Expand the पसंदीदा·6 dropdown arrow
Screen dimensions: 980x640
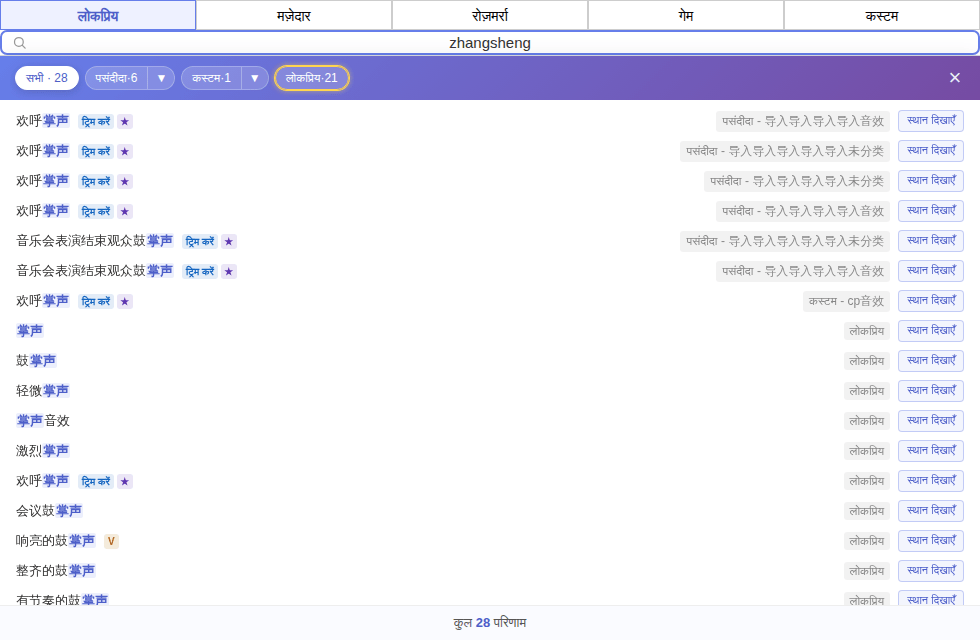[x=161, y=78]
